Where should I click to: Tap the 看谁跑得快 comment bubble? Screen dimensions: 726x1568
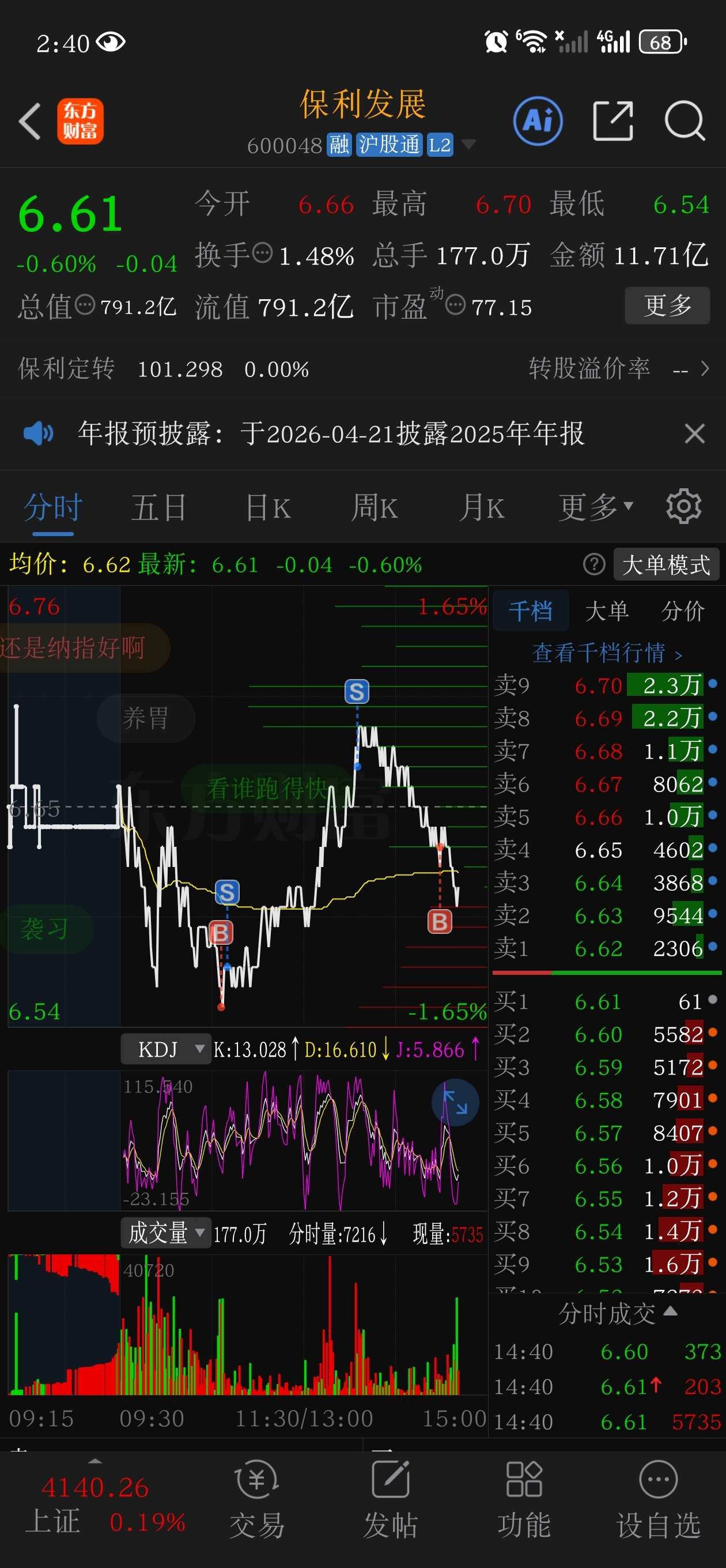click(x=268, y=789)
